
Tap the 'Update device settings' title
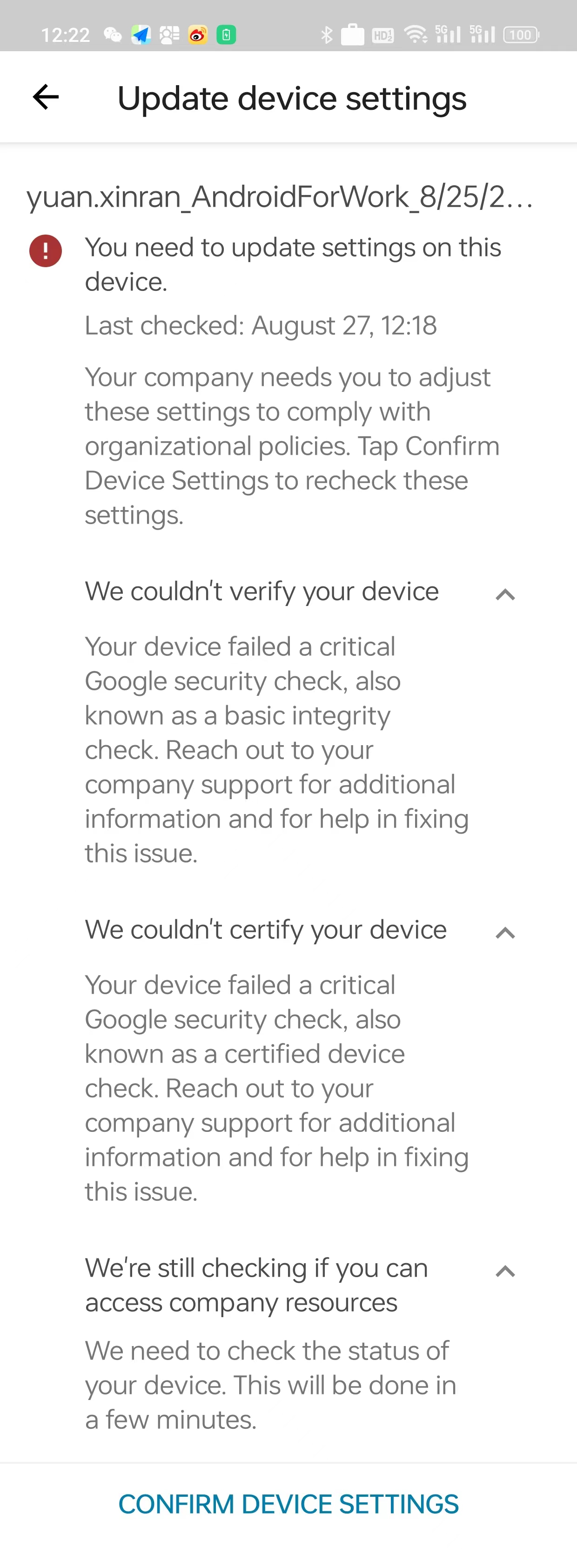tap(292, 99)
